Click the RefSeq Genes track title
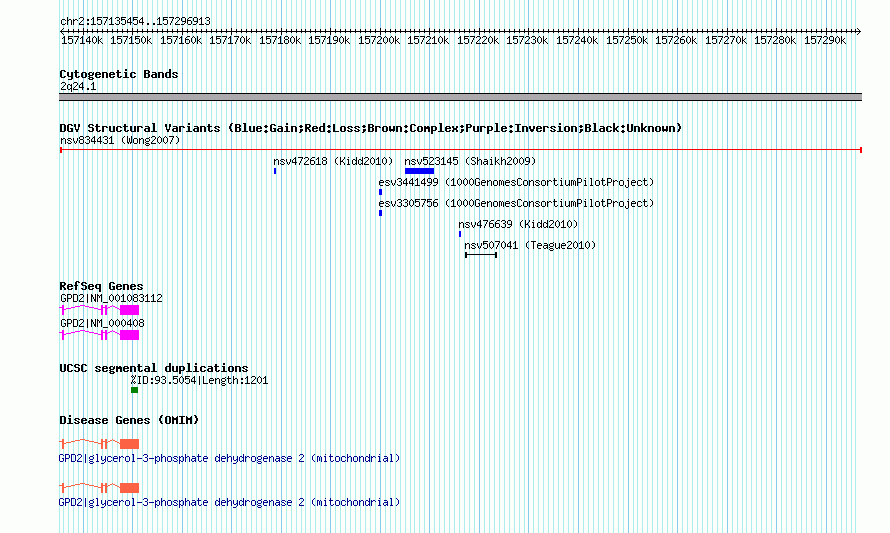 tap(101, 286)
